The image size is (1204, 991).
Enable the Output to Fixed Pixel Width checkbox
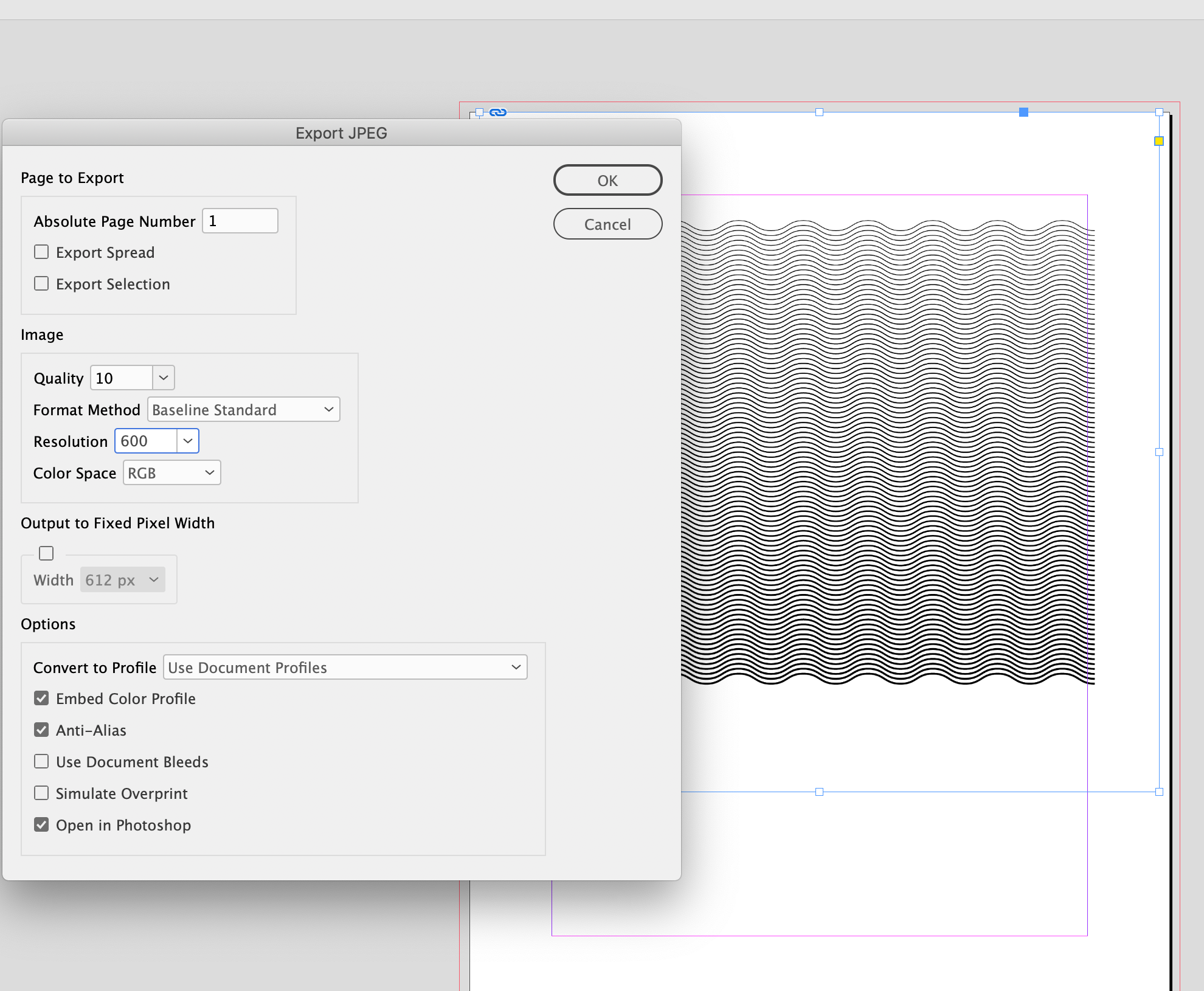coord(47,552)
